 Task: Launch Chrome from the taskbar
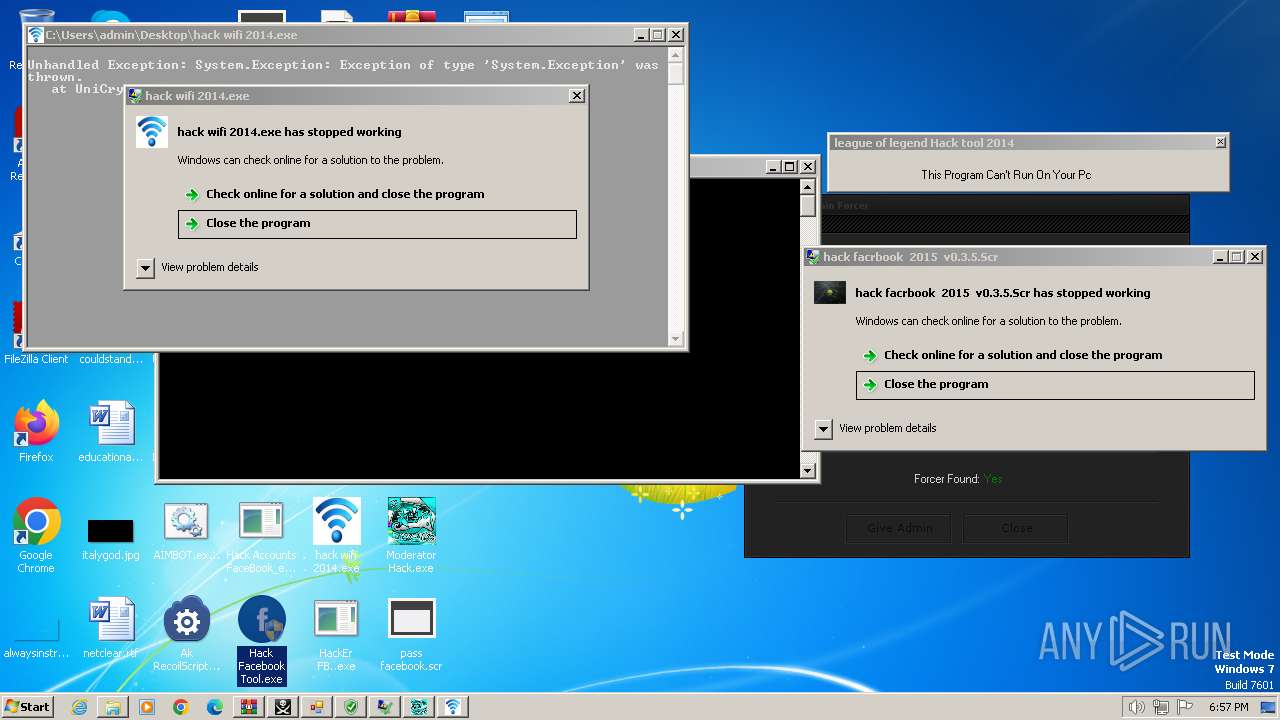[x=181, y=707]
